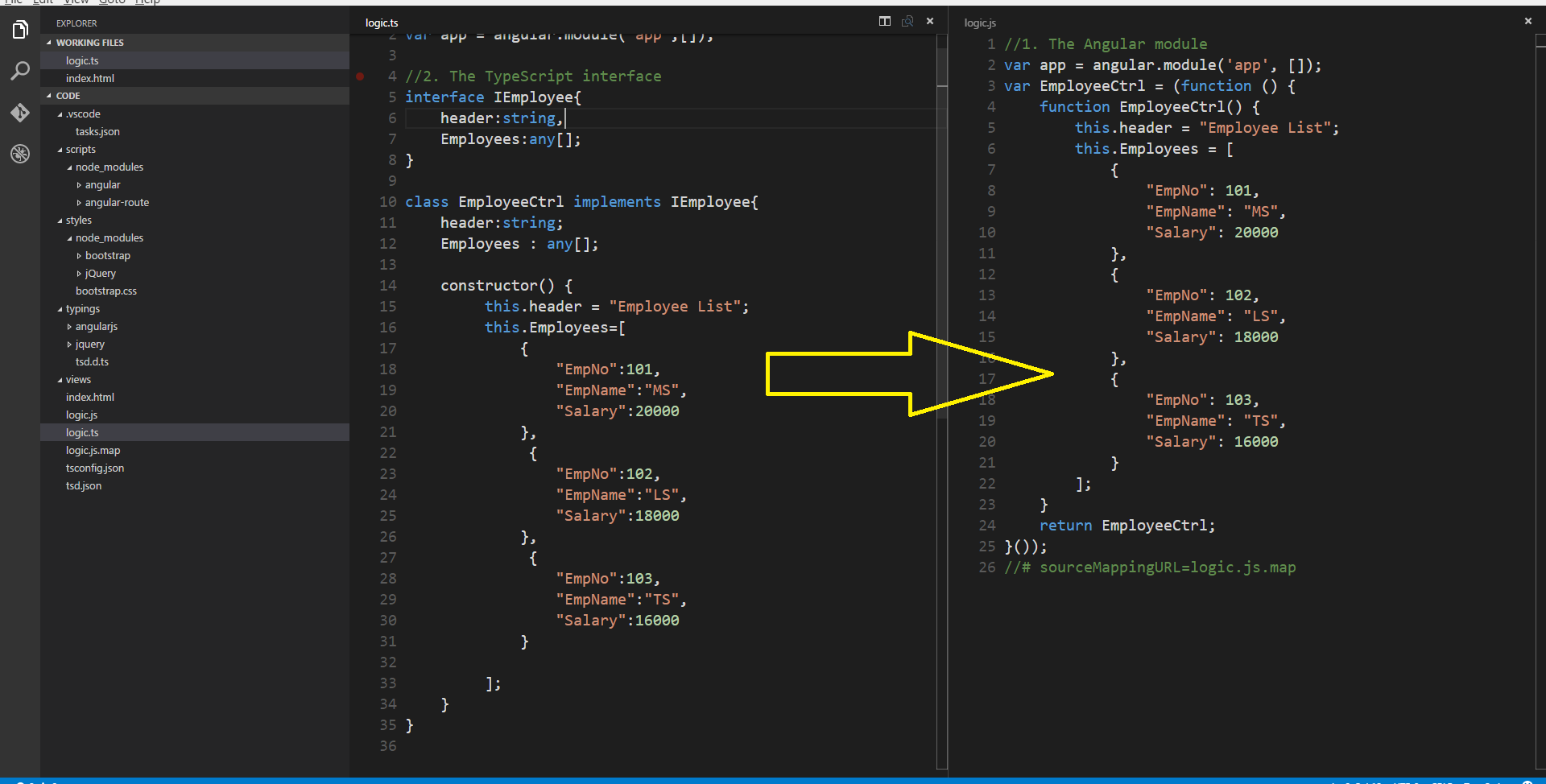Select index.html in Working Files

195,78
